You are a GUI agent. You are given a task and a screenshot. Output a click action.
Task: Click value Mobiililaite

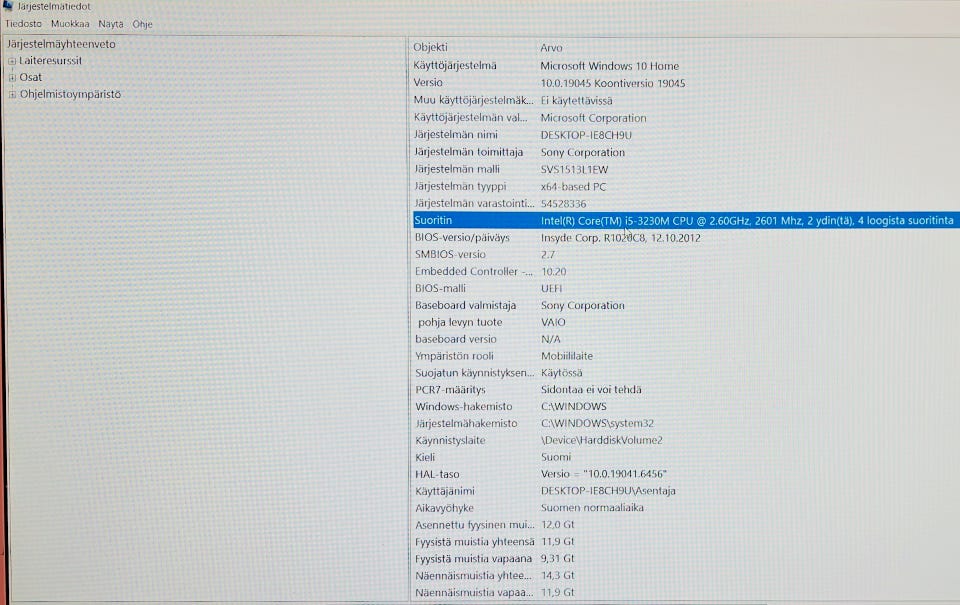567,356
